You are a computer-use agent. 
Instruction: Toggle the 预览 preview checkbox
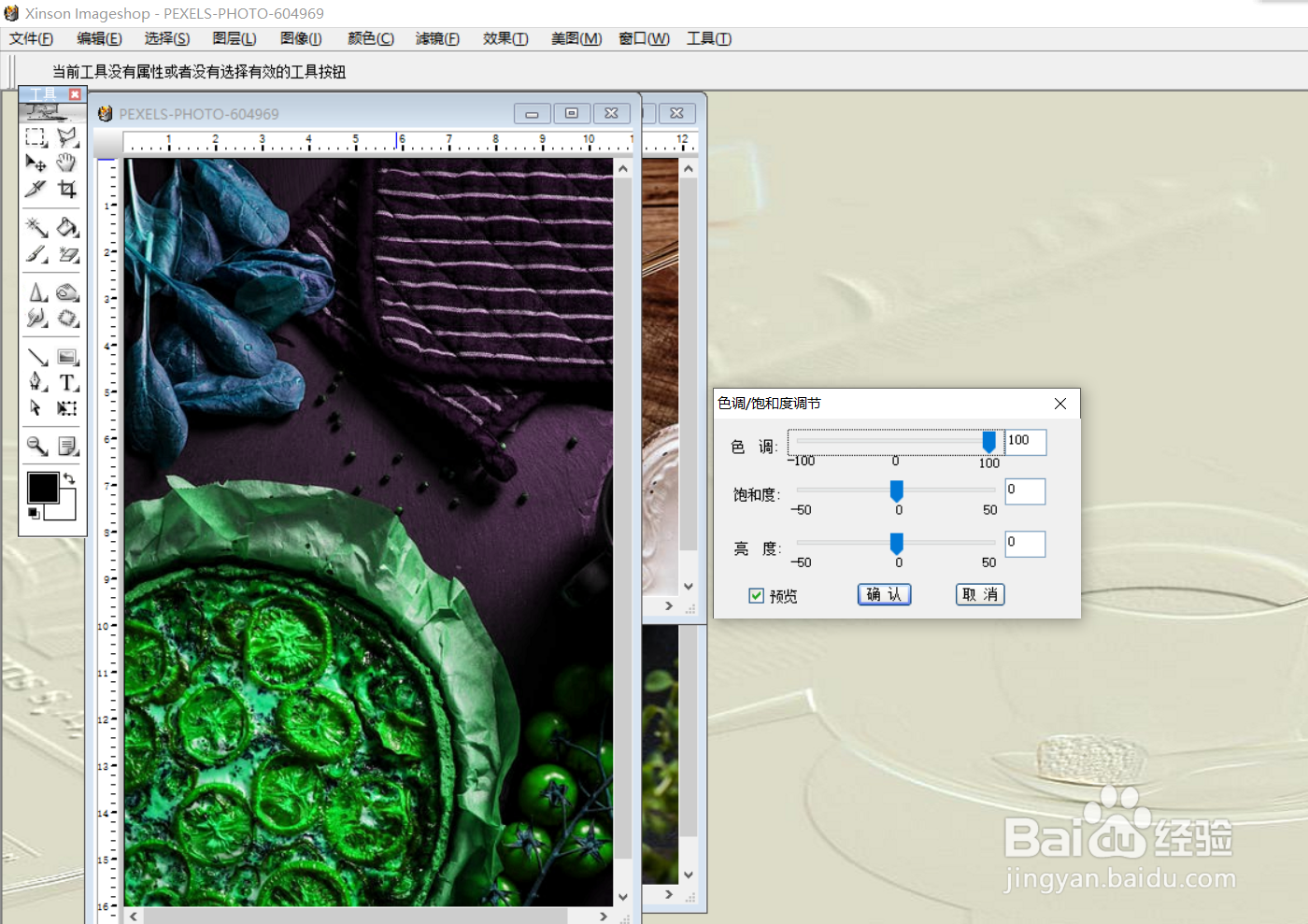[x=756, y=596]
